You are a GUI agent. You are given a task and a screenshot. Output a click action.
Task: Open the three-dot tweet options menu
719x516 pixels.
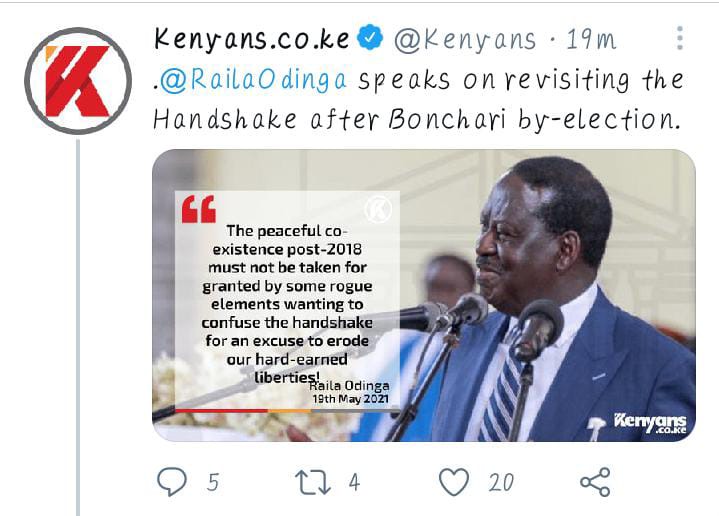[x=680, y=38]
